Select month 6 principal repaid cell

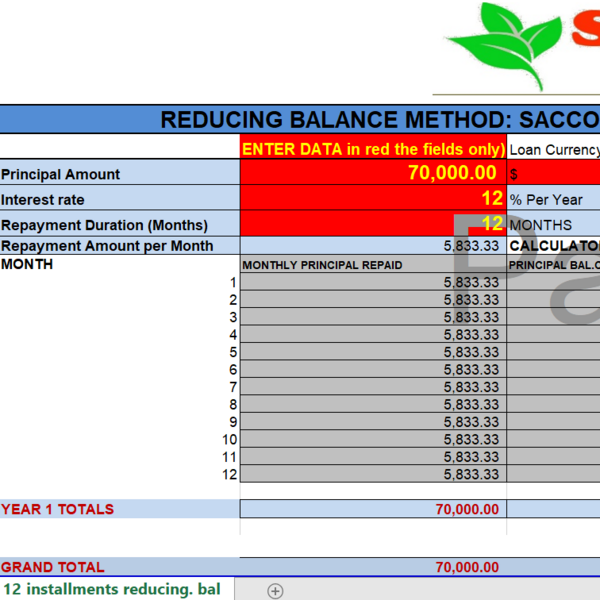[373, 370]
